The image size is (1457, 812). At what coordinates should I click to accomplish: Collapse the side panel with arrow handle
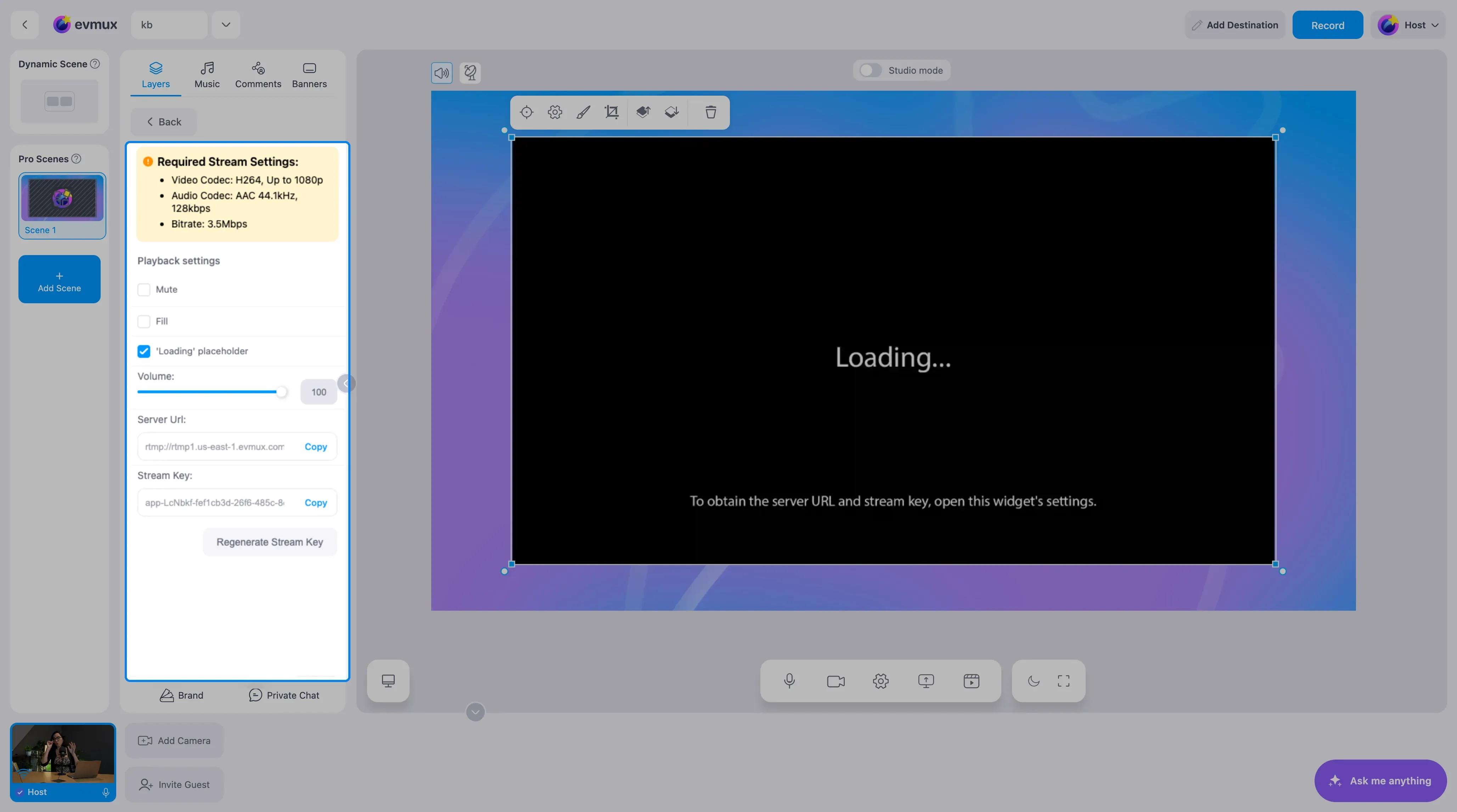point(346,383)
